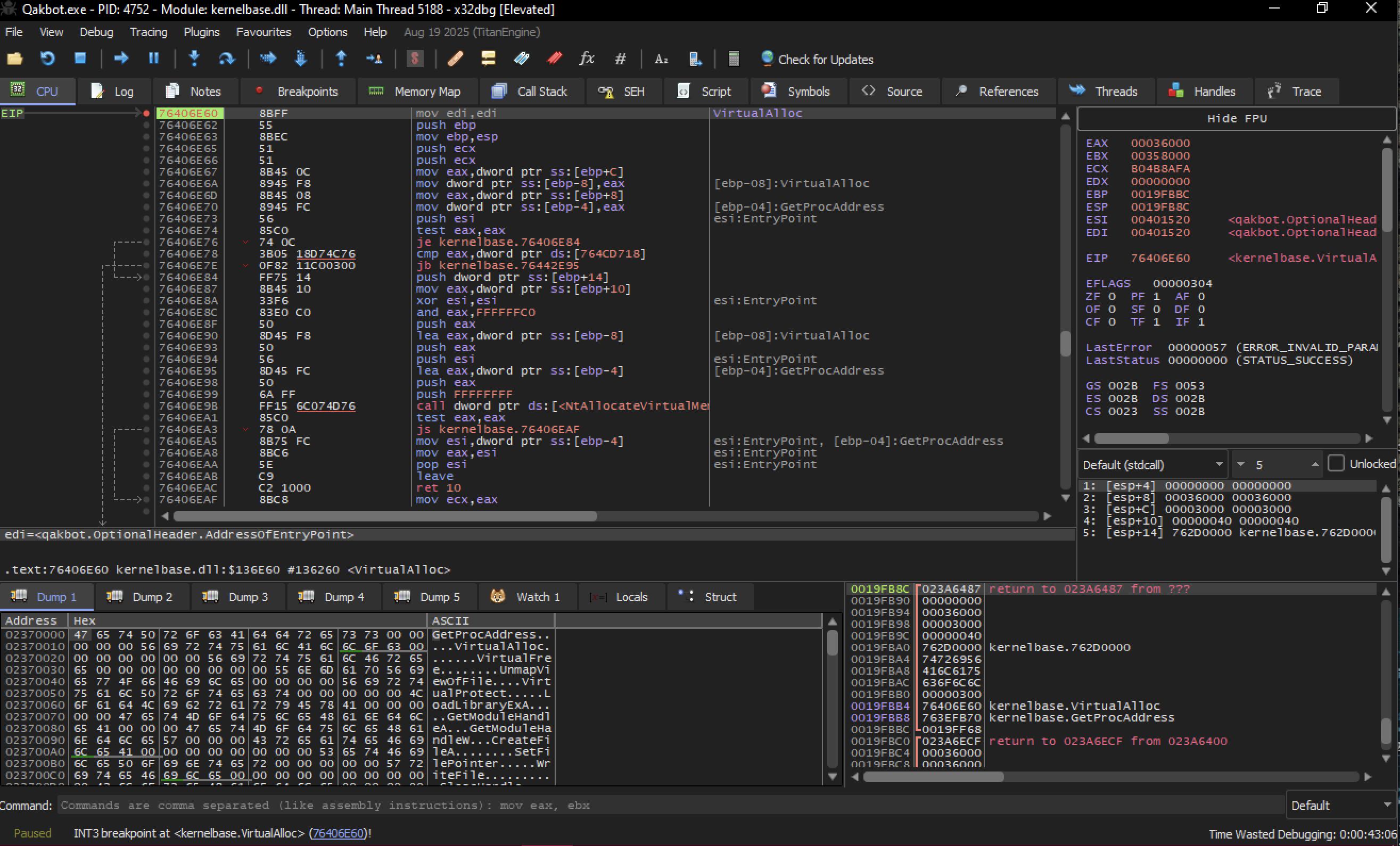The image size is (1400, 846).
Task: Open the Debug menu
Action: click(x=96, y=32)
